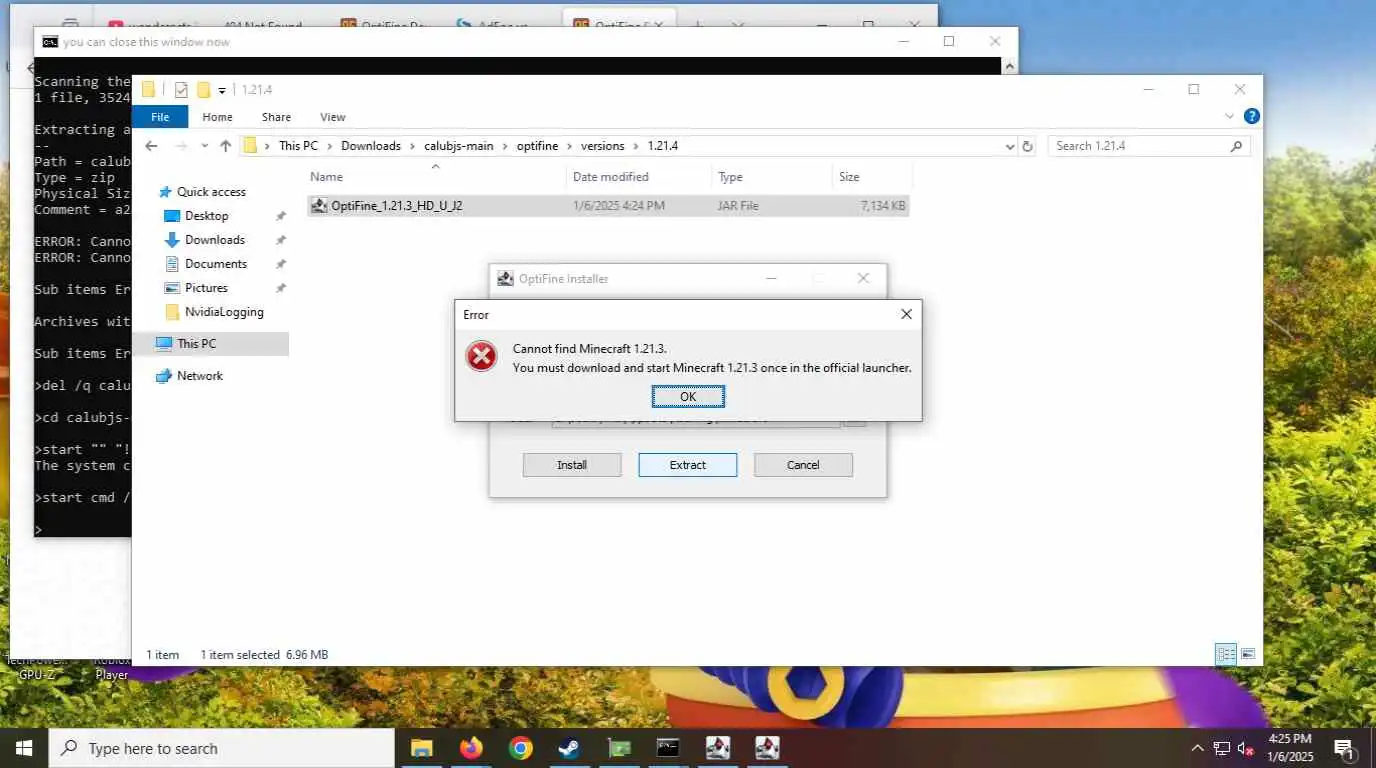This screenshot has width=1376, height=768.
Task: Expand the chevron after This PC breadcrumb
Action: pos(330,146)
